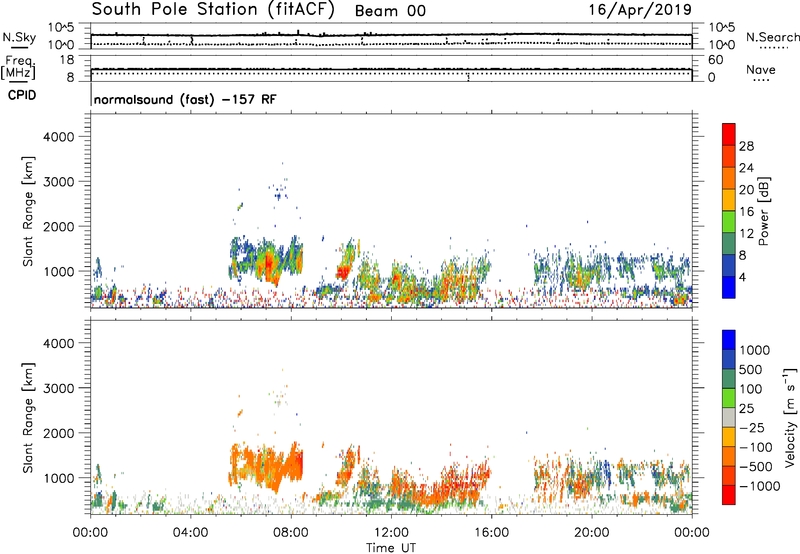
Task: Click the "18" frequency axis tick label
Action: tap(67, 60)
